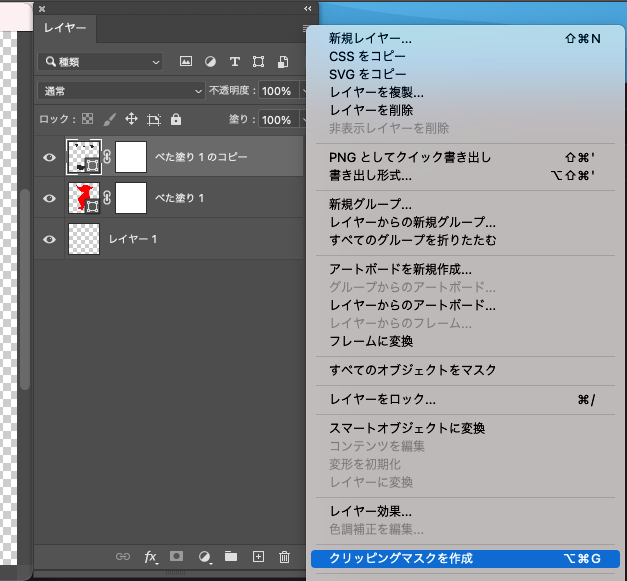
Task: Select the レイヤー panel tab
Action: (65, 29)
